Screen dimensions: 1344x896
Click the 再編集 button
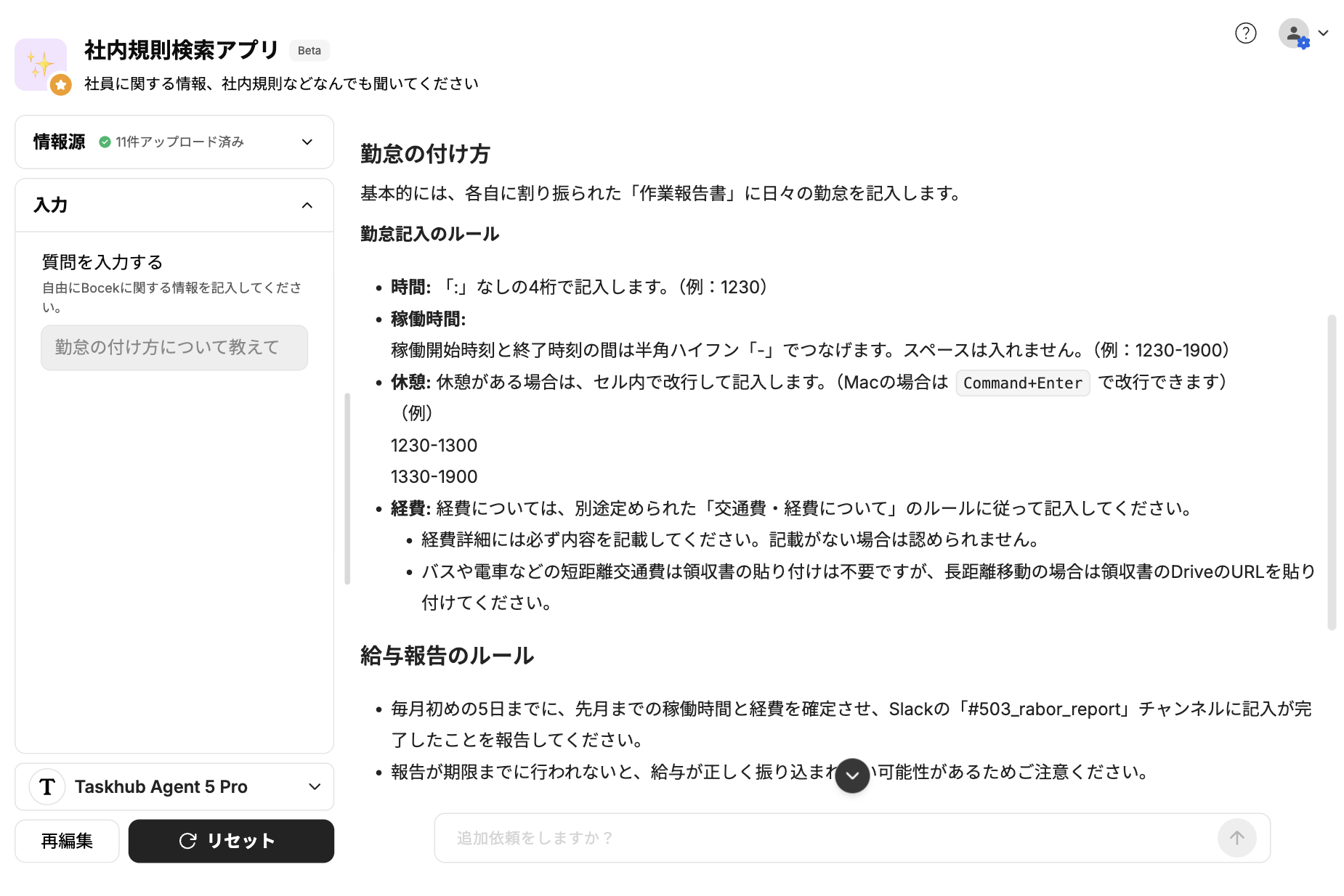coord(67,841)
